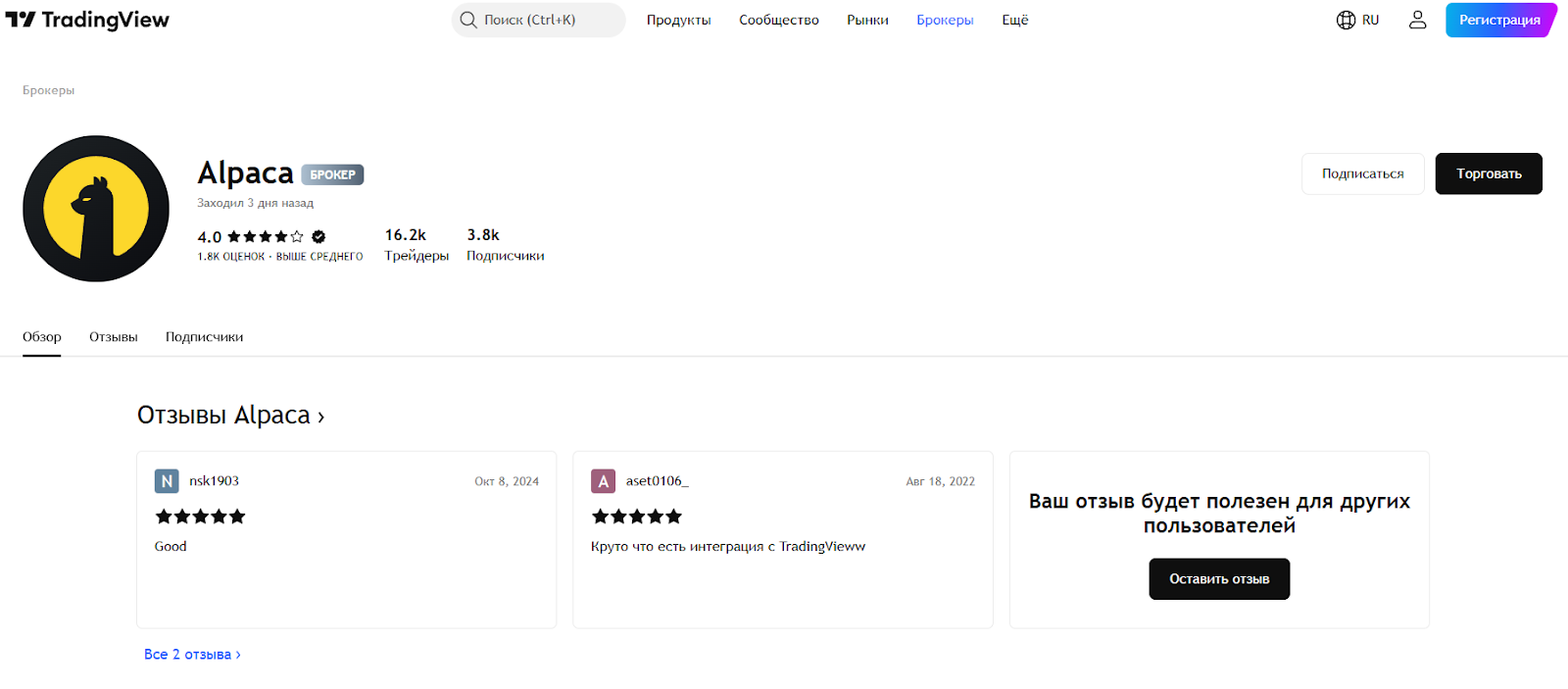Switch to the Отзывы tab
This screenshot has width=1568, height=689.
click(114, 336)
